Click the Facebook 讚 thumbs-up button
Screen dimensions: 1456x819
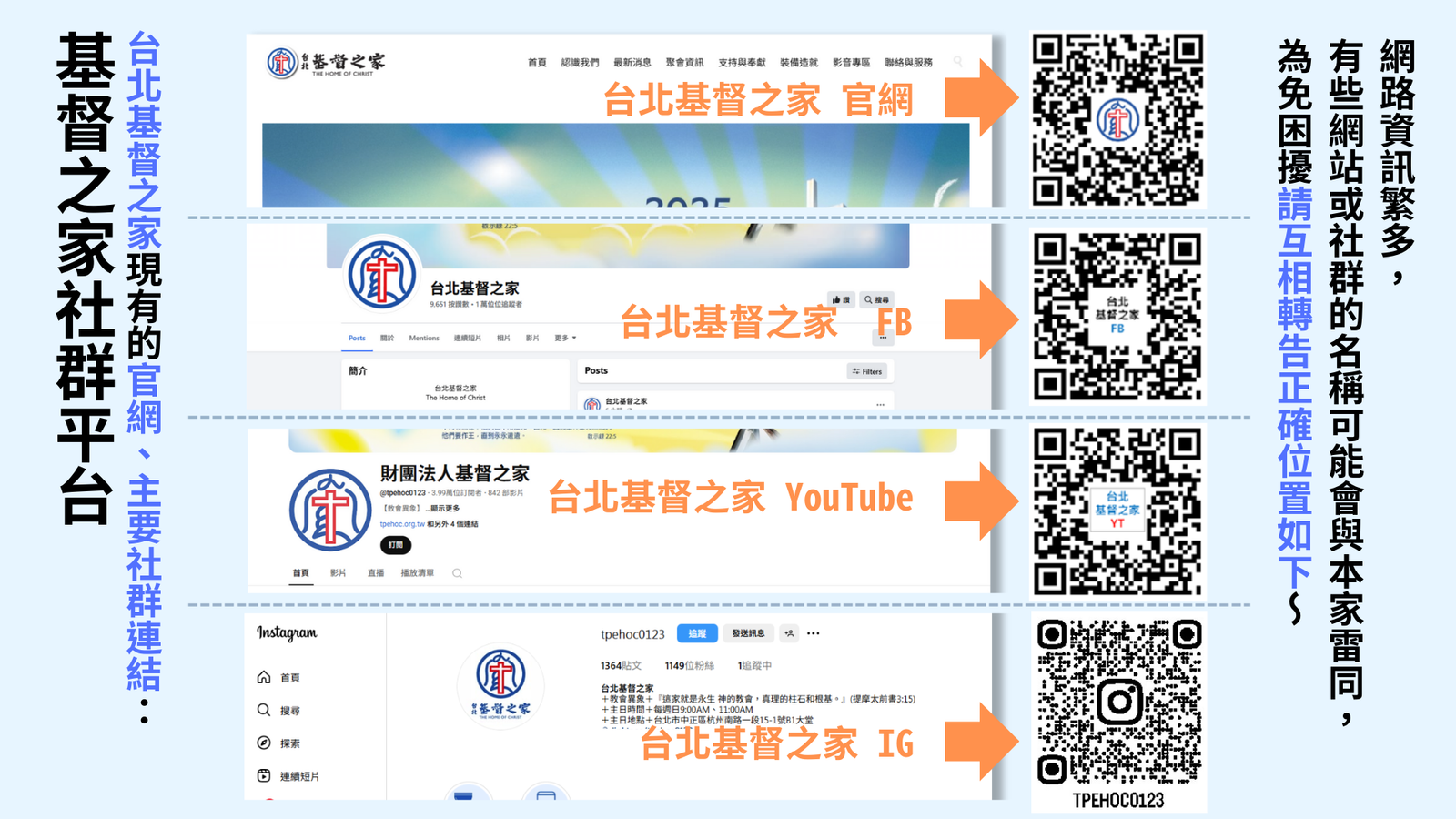pos(841,299)
